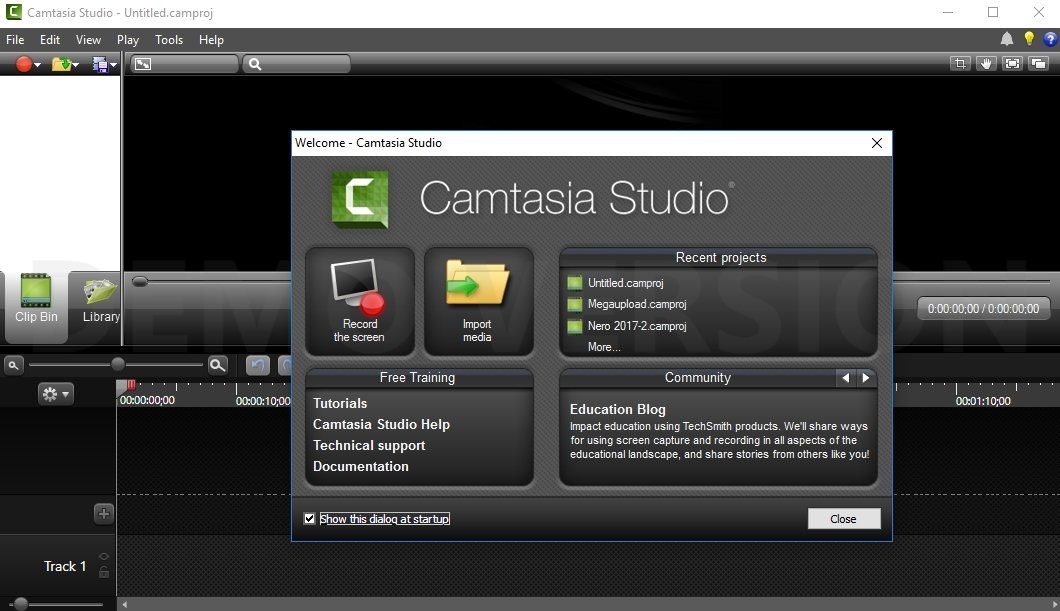The width and height of the screenshot is (1060, 611).
Task: Adjust the timeline zoom slider
Action: pyautogui.click(x=117, y=364)
